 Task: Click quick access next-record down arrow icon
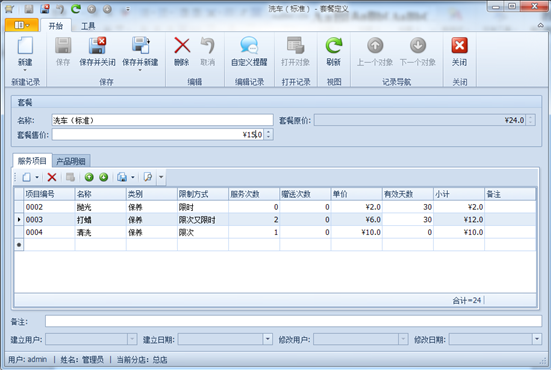pyautogui.click(x=108, y=9)
